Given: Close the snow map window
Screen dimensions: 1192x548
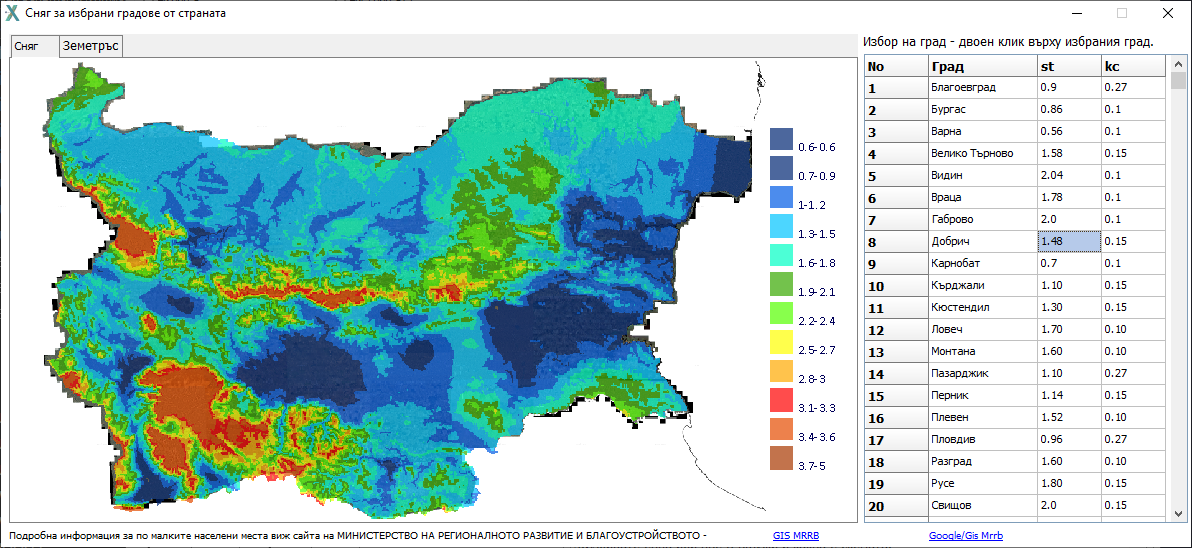Looking at the screenshot, I should (1167, 13).
